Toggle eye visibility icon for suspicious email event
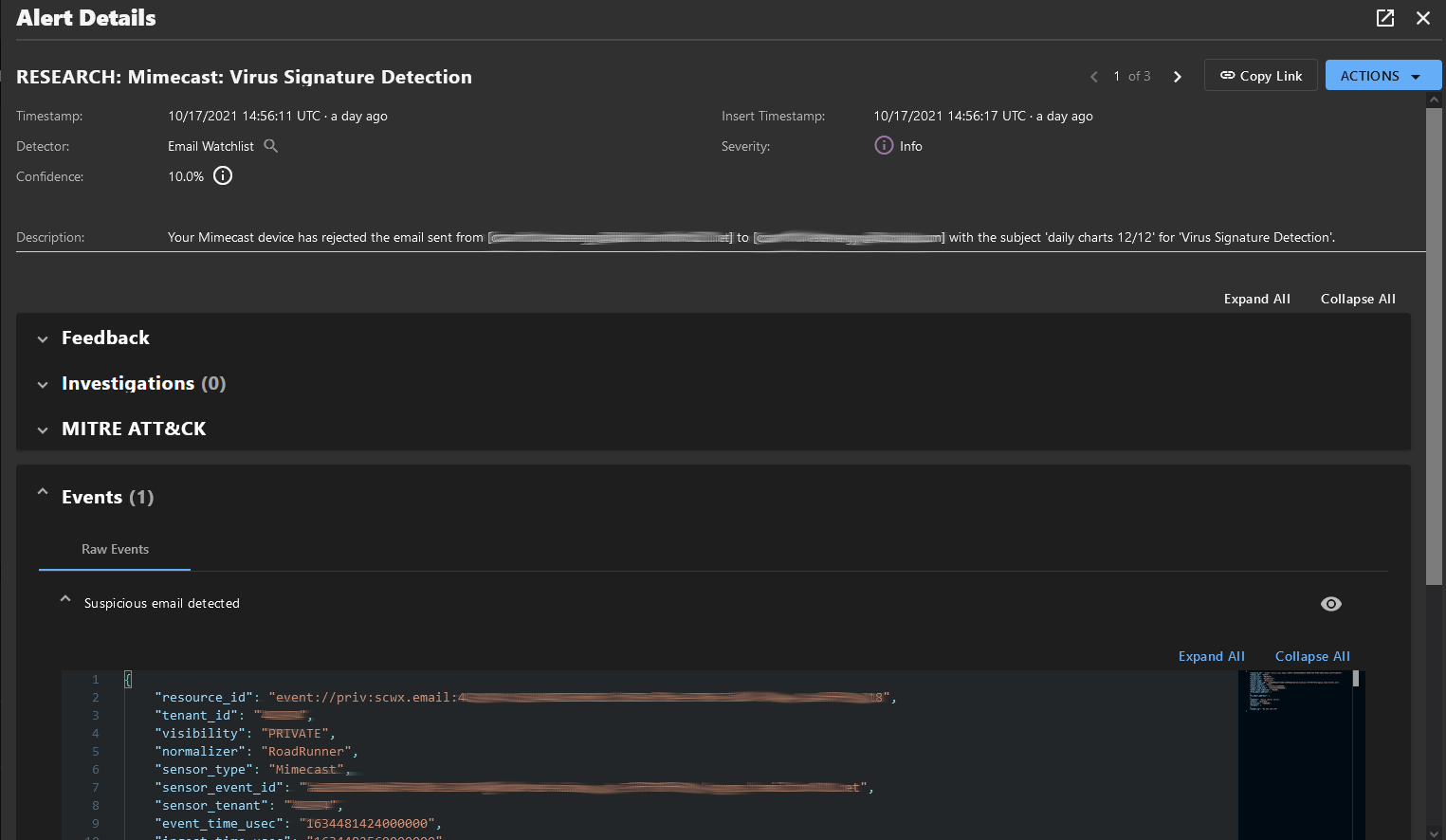The width and height of the screenshot is (1446, 840). coord(1331,604)
